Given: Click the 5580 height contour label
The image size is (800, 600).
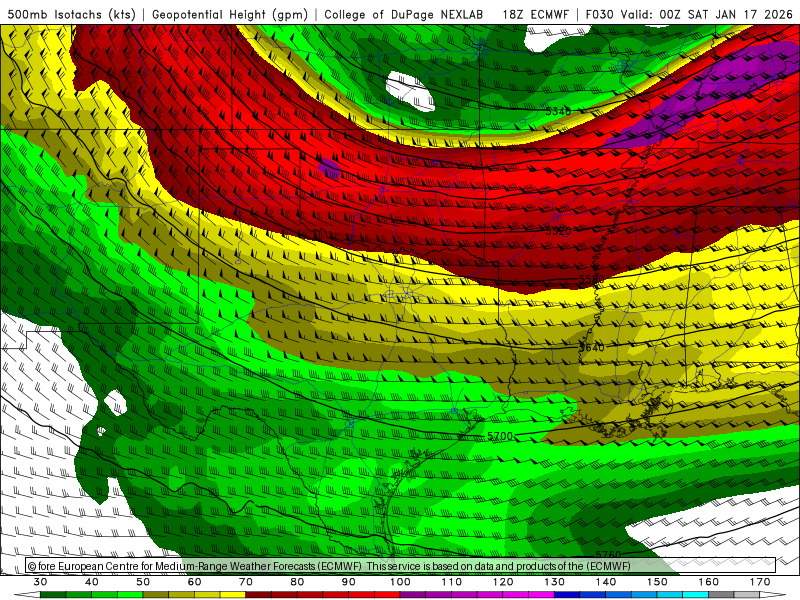Looking at the screenshot, I should pyautogui.click(x=592, y=280).
